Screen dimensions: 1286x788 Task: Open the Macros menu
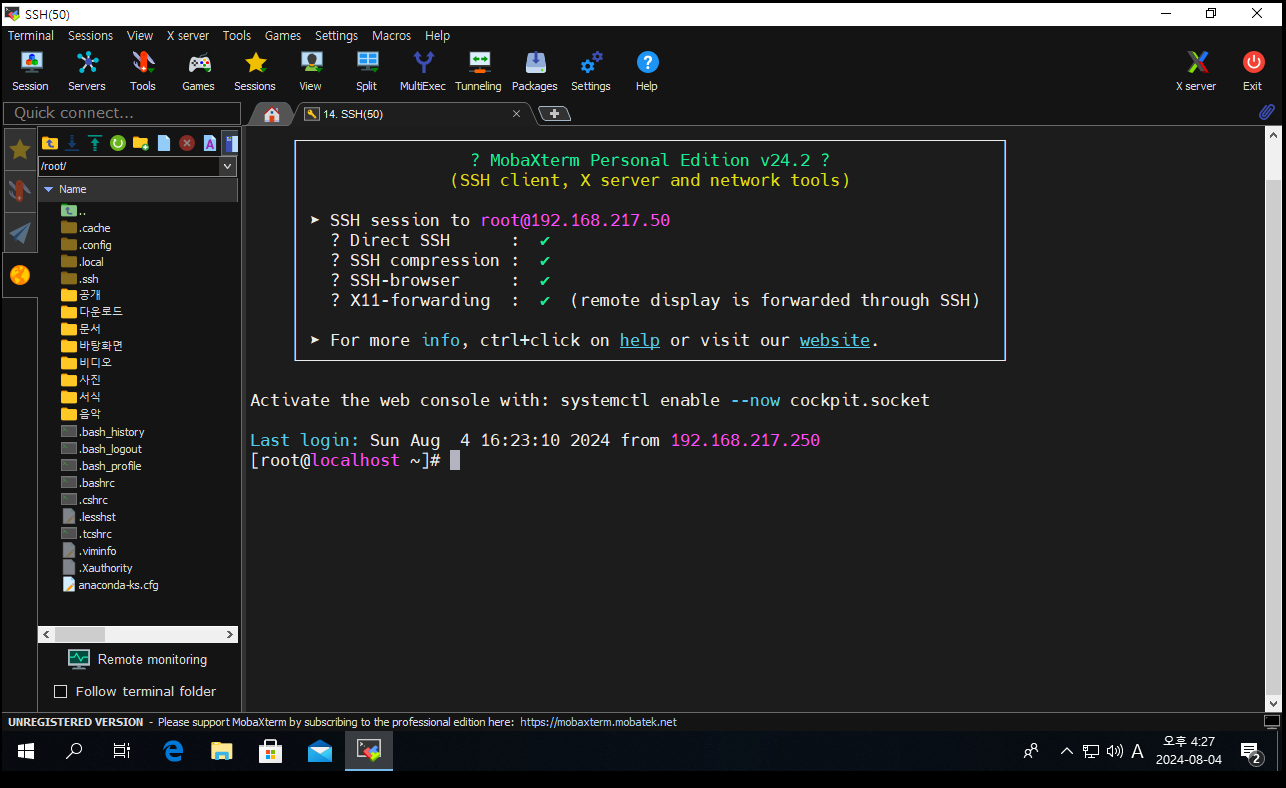391,35
